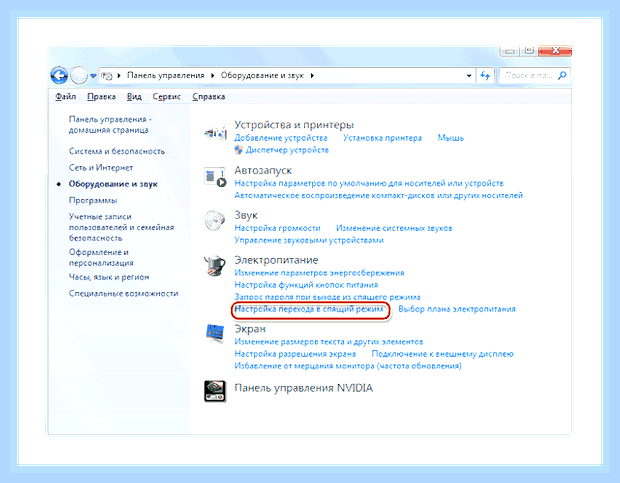Click the Автозапуск icon
The image size is (620, 483).
tap(215, 177)
